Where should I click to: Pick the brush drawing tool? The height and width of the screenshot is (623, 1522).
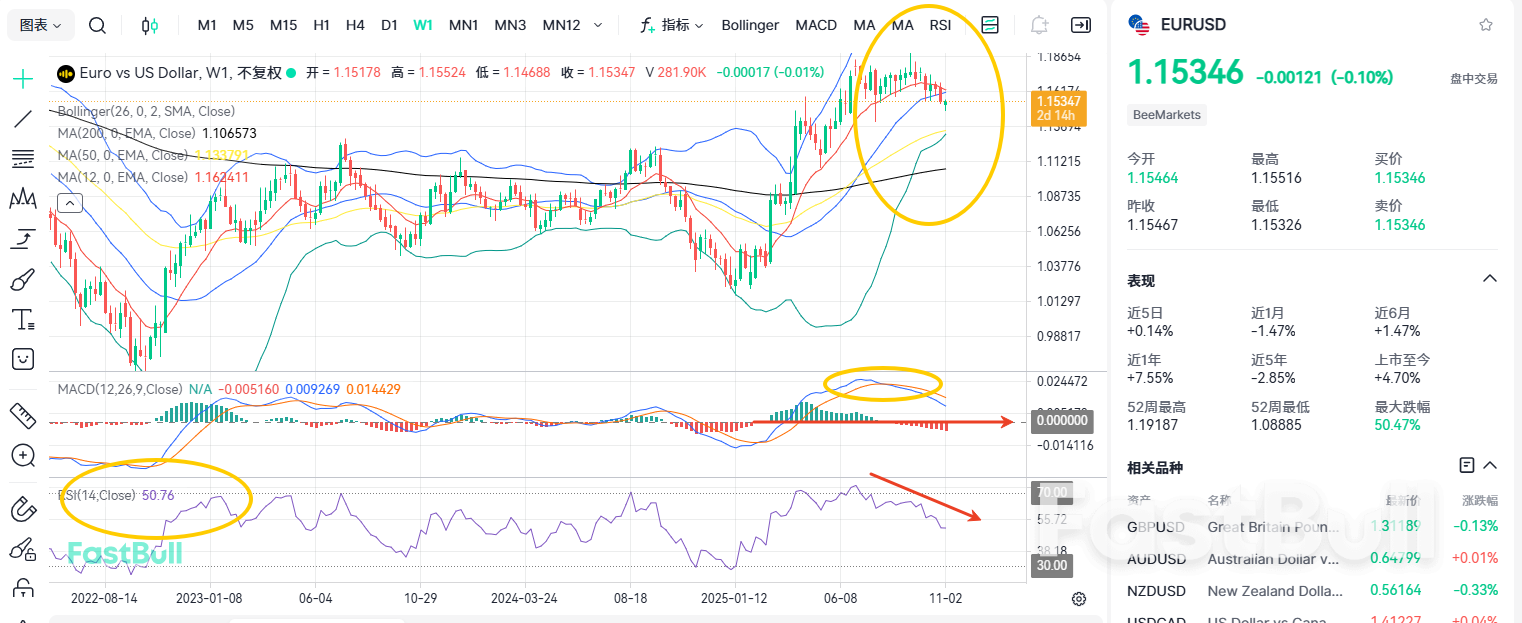pyautogui.click(x=22, y=279)
